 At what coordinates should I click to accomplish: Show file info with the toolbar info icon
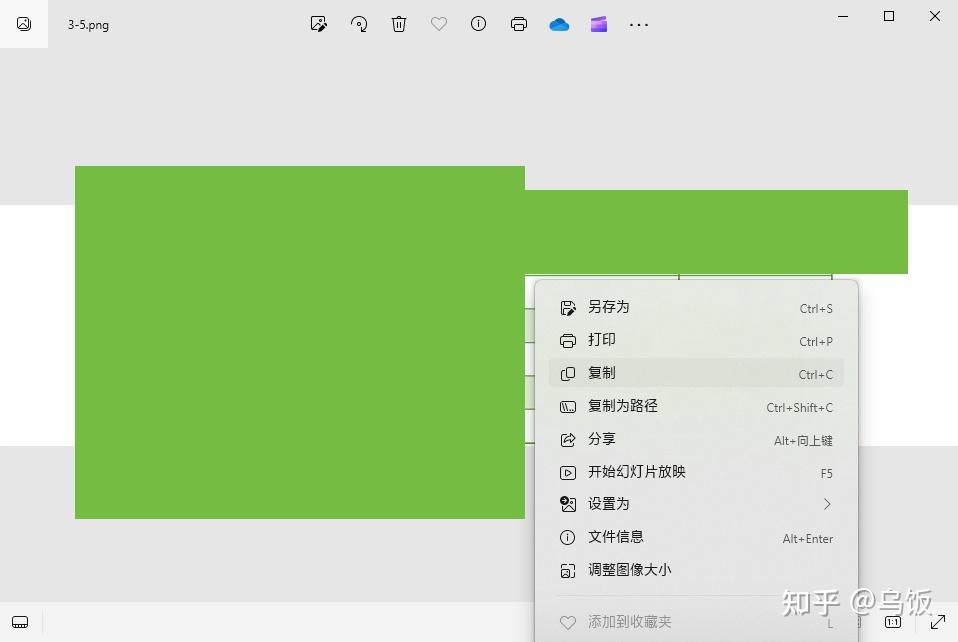[478, 24]
